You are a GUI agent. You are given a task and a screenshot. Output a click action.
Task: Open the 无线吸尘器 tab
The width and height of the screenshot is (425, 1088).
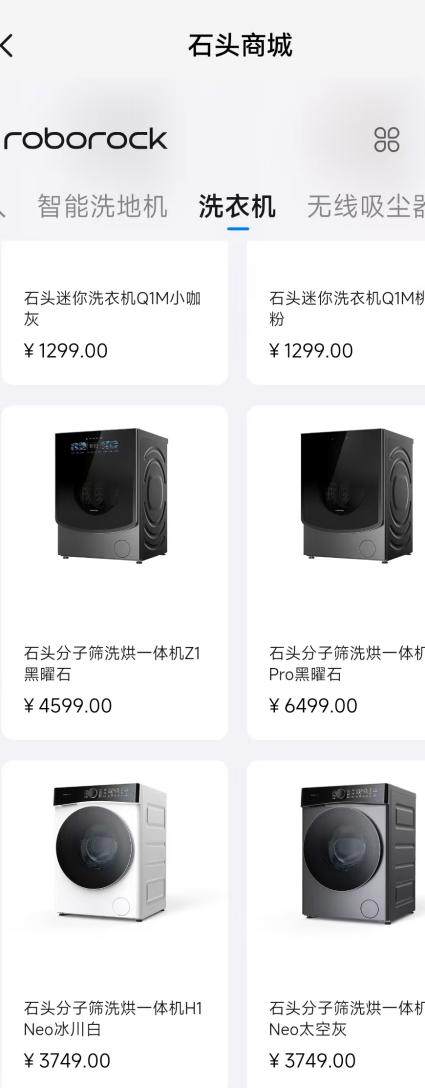pyautogui.click(x=366, y=206)
